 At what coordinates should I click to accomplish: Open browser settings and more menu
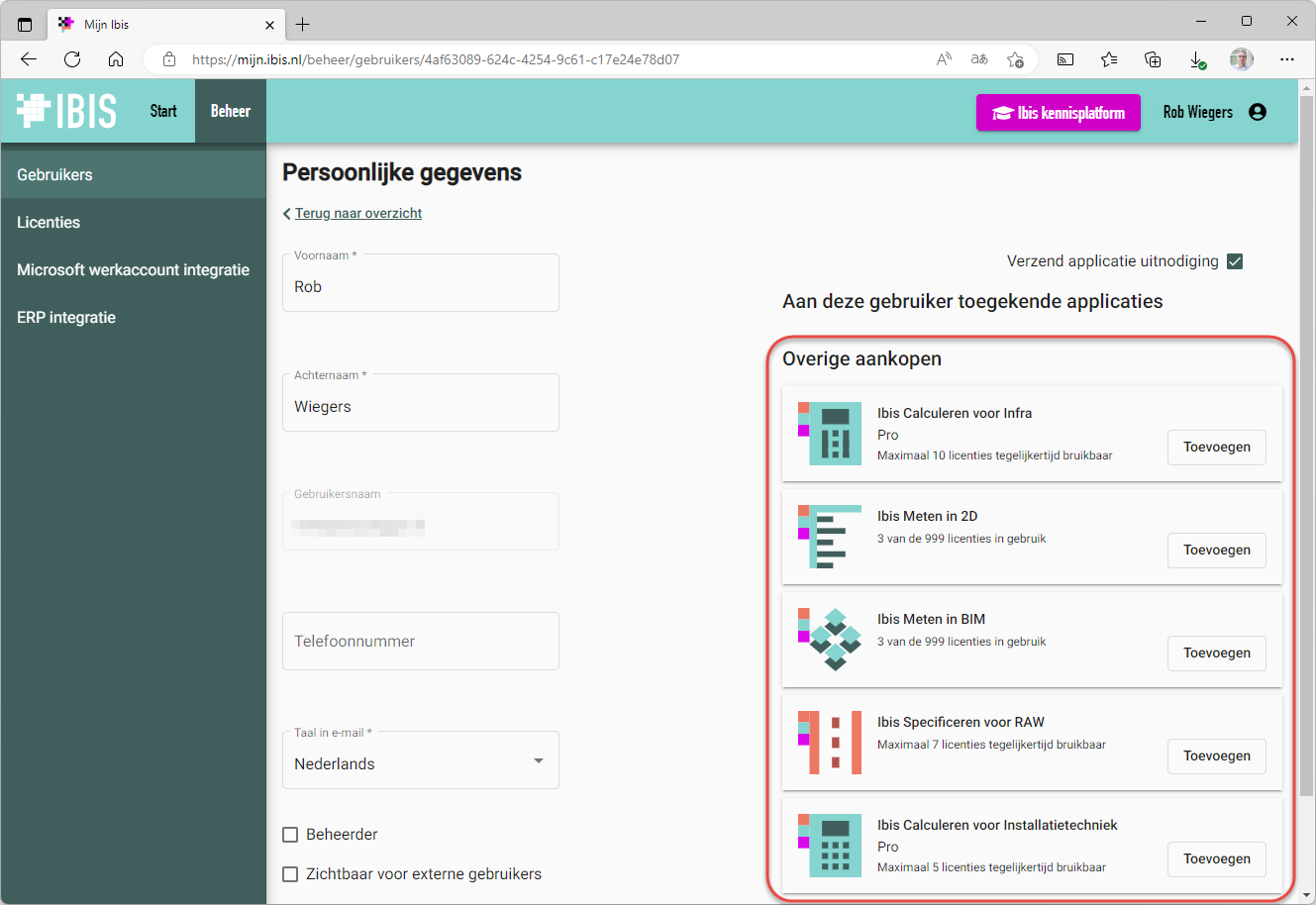(1287, 59)
